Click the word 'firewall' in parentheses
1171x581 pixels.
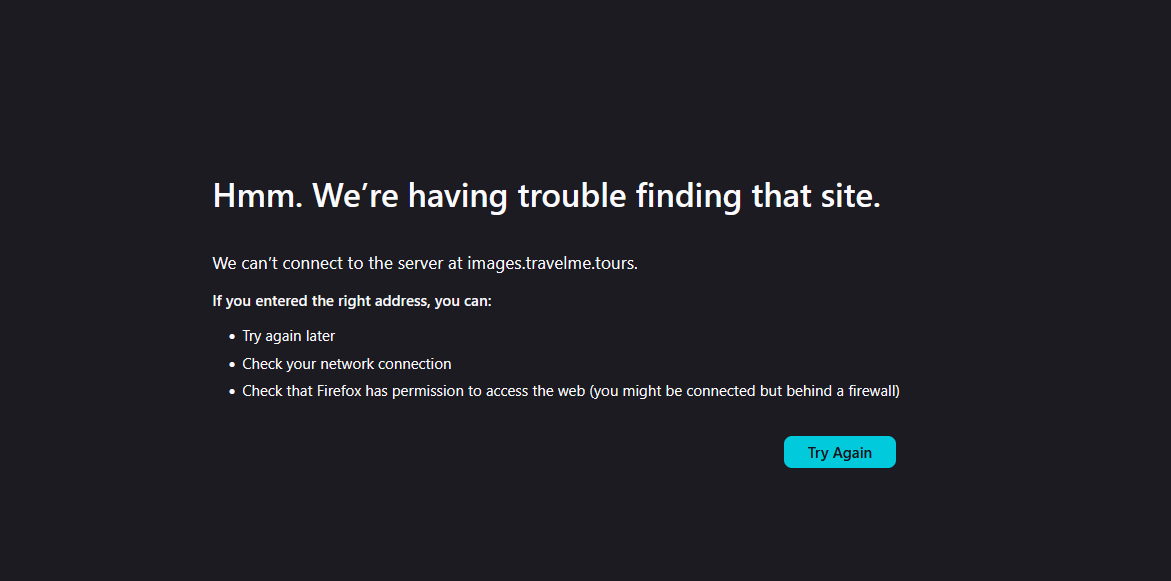(868, 391)
